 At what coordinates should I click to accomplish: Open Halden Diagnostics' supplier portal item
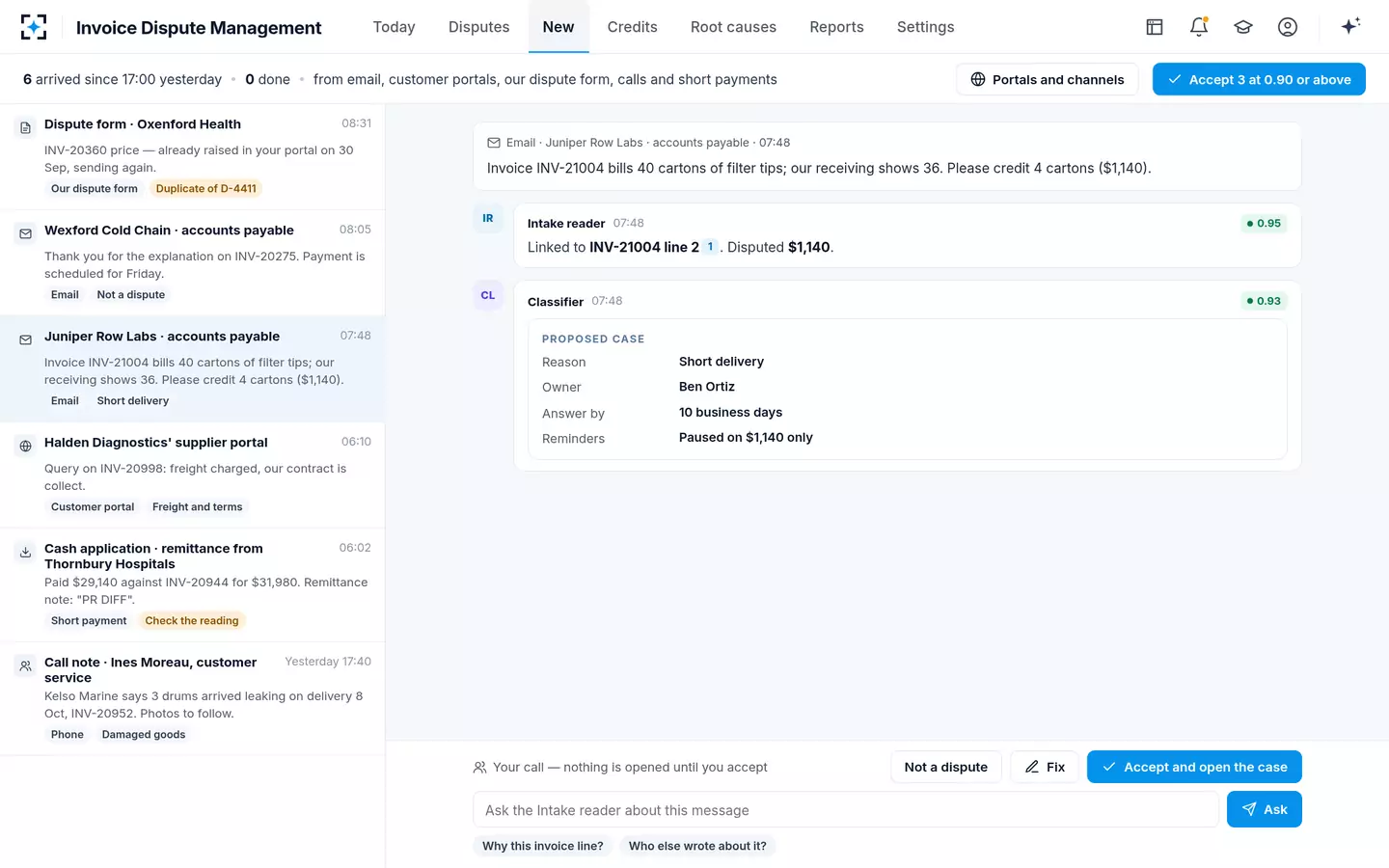pos(193,475)
